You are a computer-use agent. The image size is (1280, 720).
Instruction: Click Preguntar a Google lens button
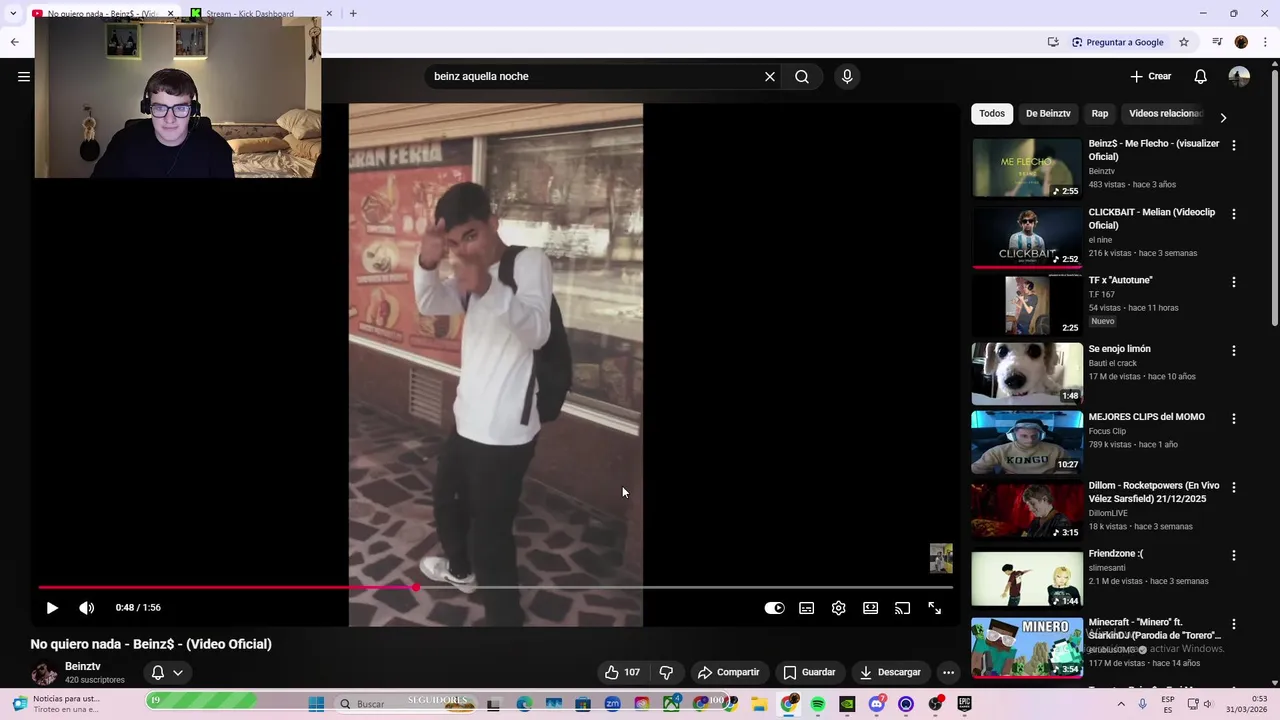tap(1118, 42)
